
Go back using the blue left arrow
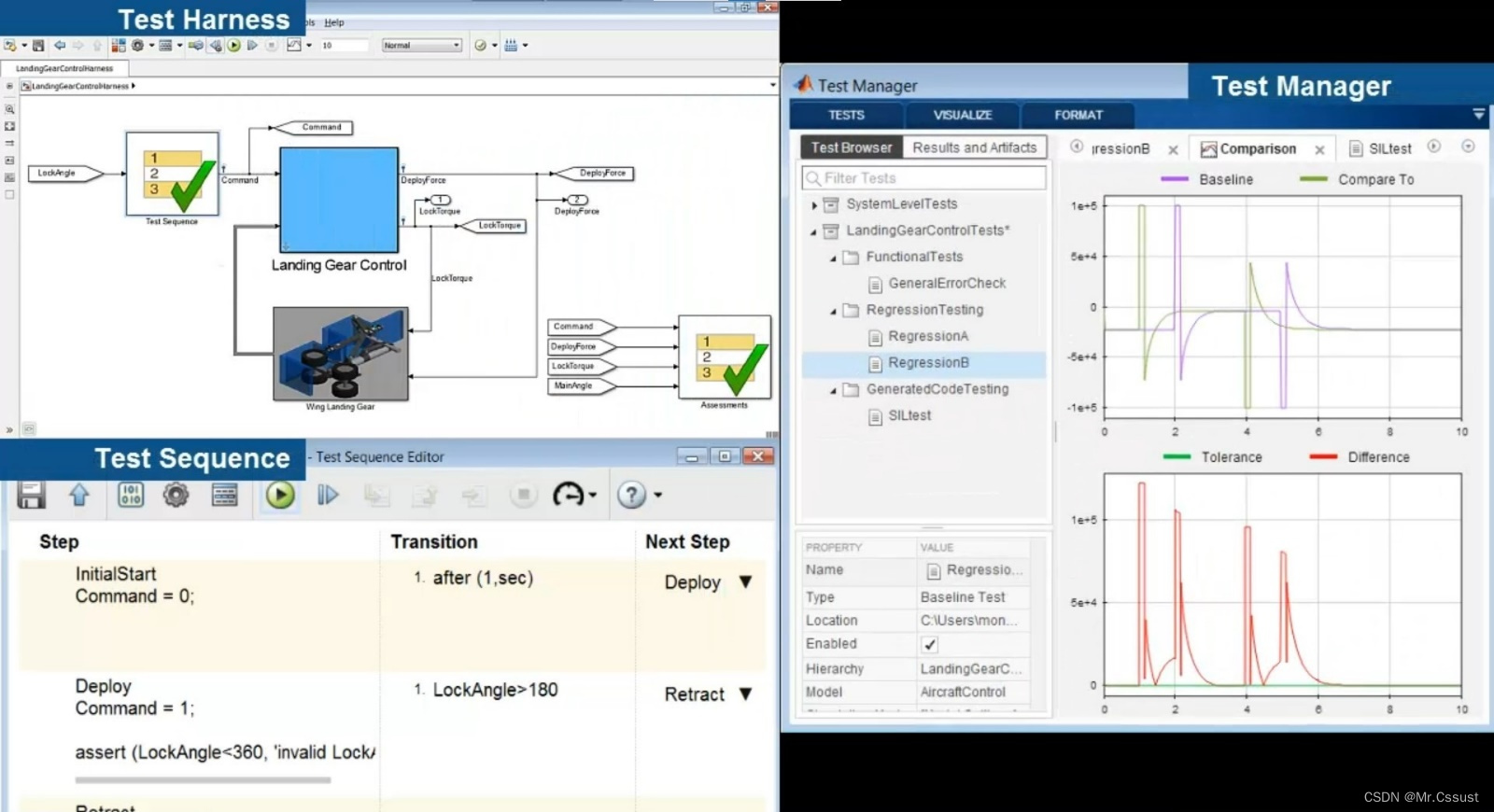pyautogui.click(x=60, y=45)
